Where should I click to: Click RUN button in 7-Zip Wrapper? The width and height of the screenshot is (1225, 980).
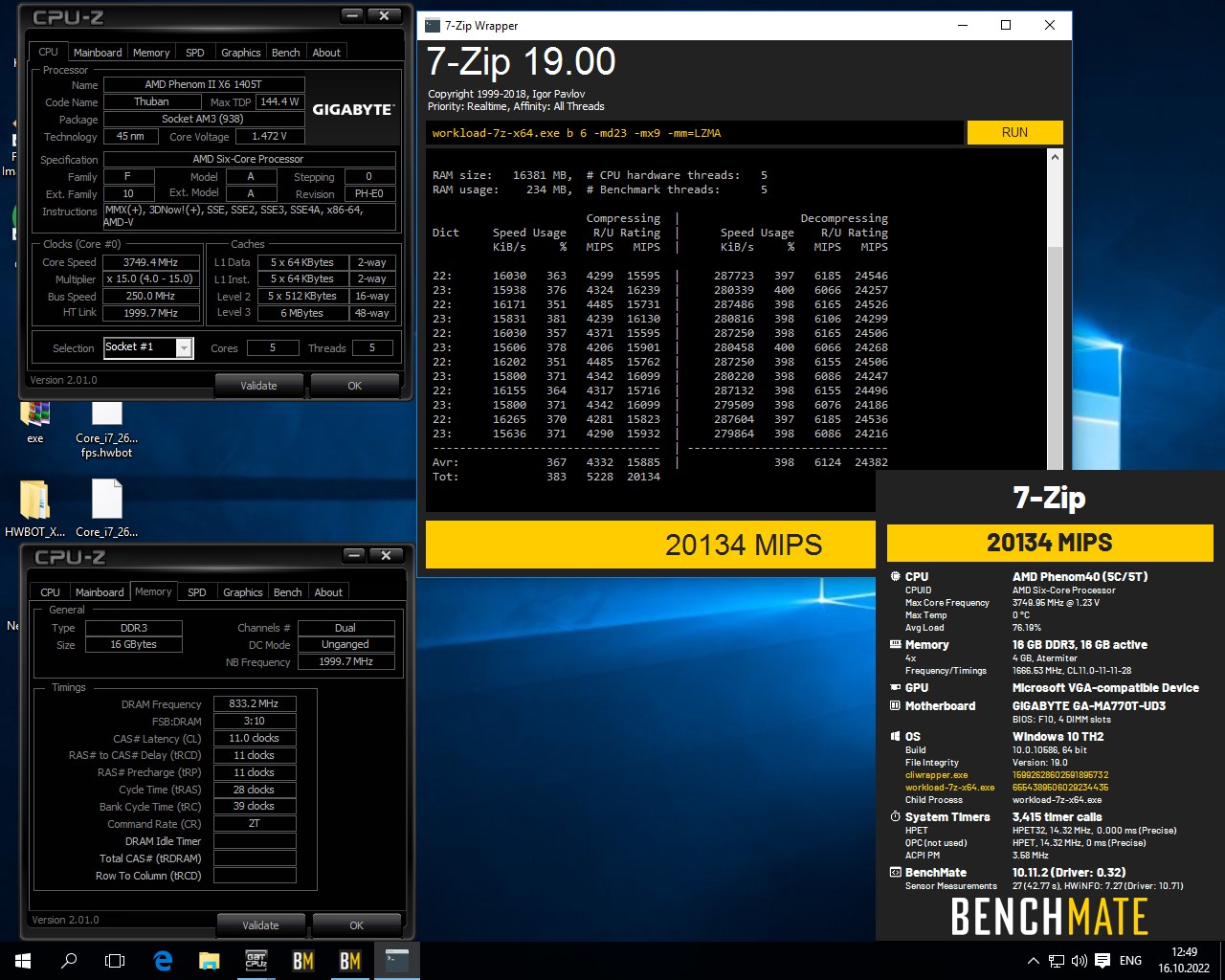1014,132
